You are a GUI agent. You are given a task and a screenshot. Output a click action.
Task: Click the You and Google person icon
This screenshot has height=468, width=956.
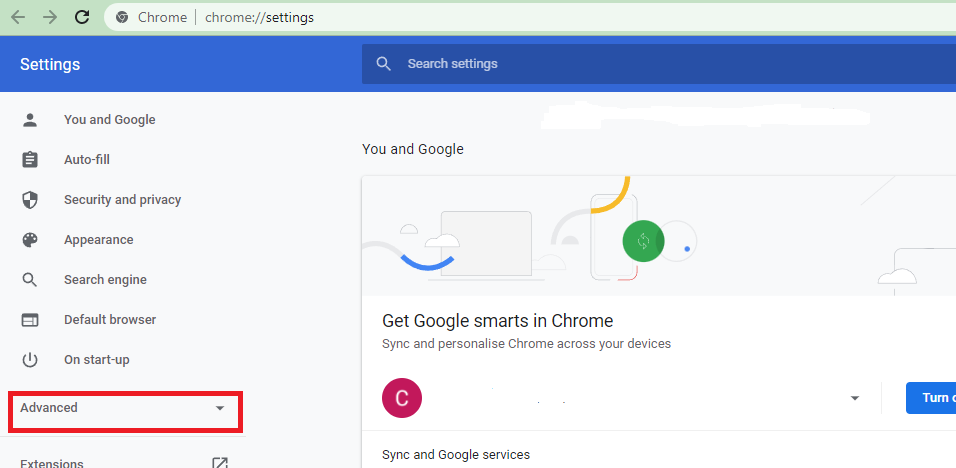(30, 120)
